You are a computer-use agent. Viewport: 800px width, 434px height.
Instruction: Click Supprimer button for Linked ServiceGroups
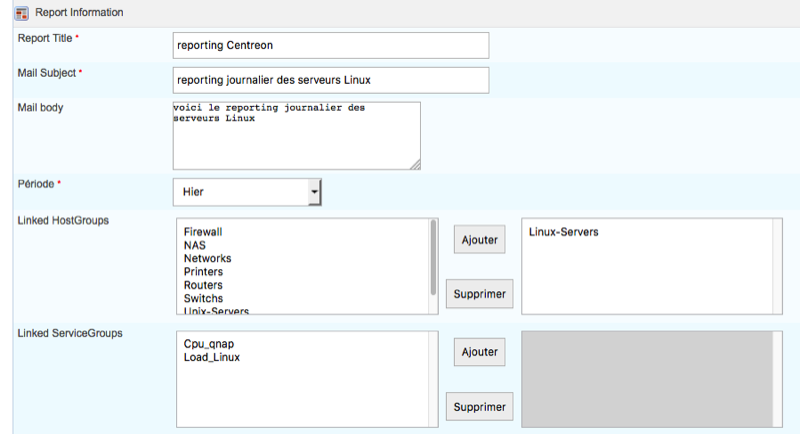(479, 407)
